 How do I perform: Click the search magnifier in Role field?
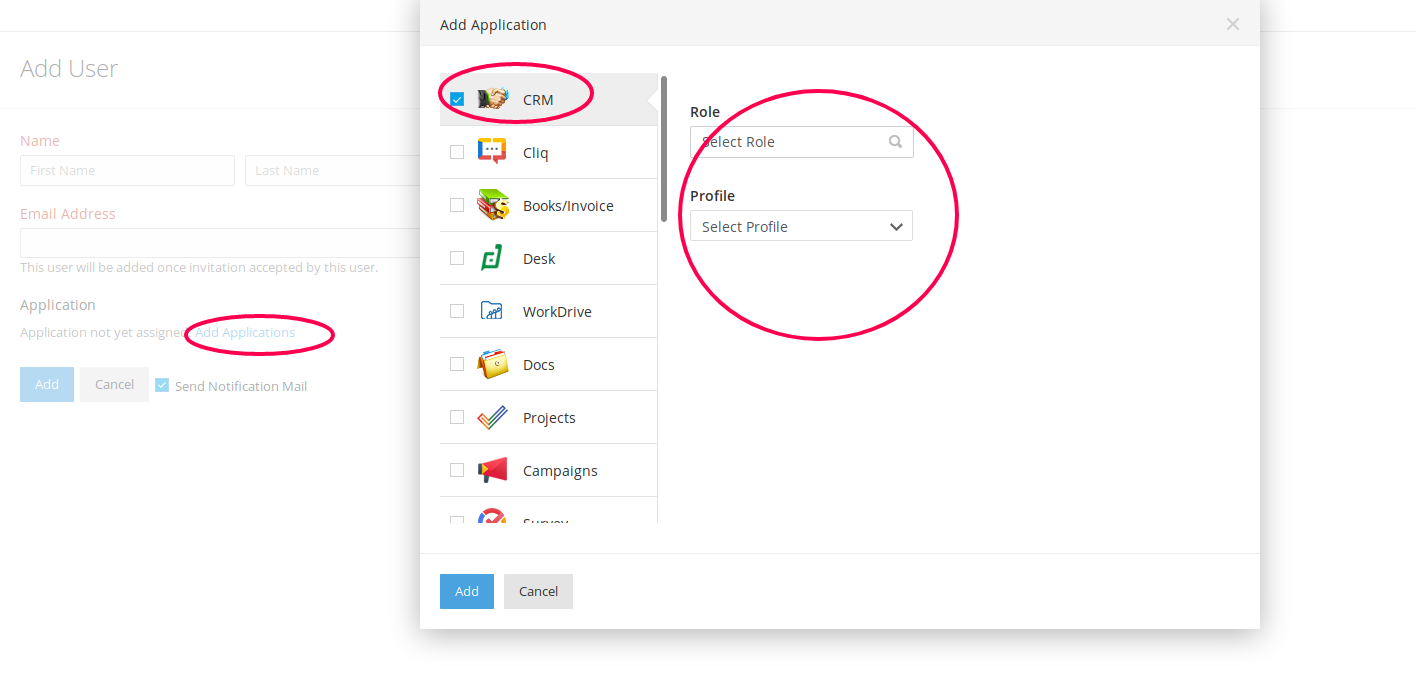pos(896,142)
